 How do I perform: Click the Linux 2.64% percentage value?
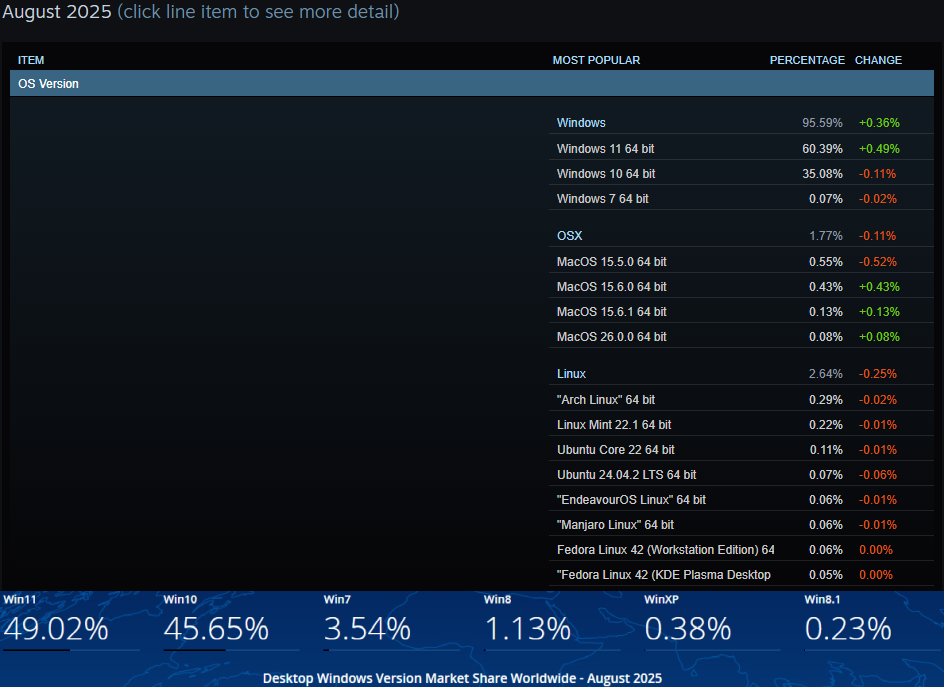(x=825, y=374)
